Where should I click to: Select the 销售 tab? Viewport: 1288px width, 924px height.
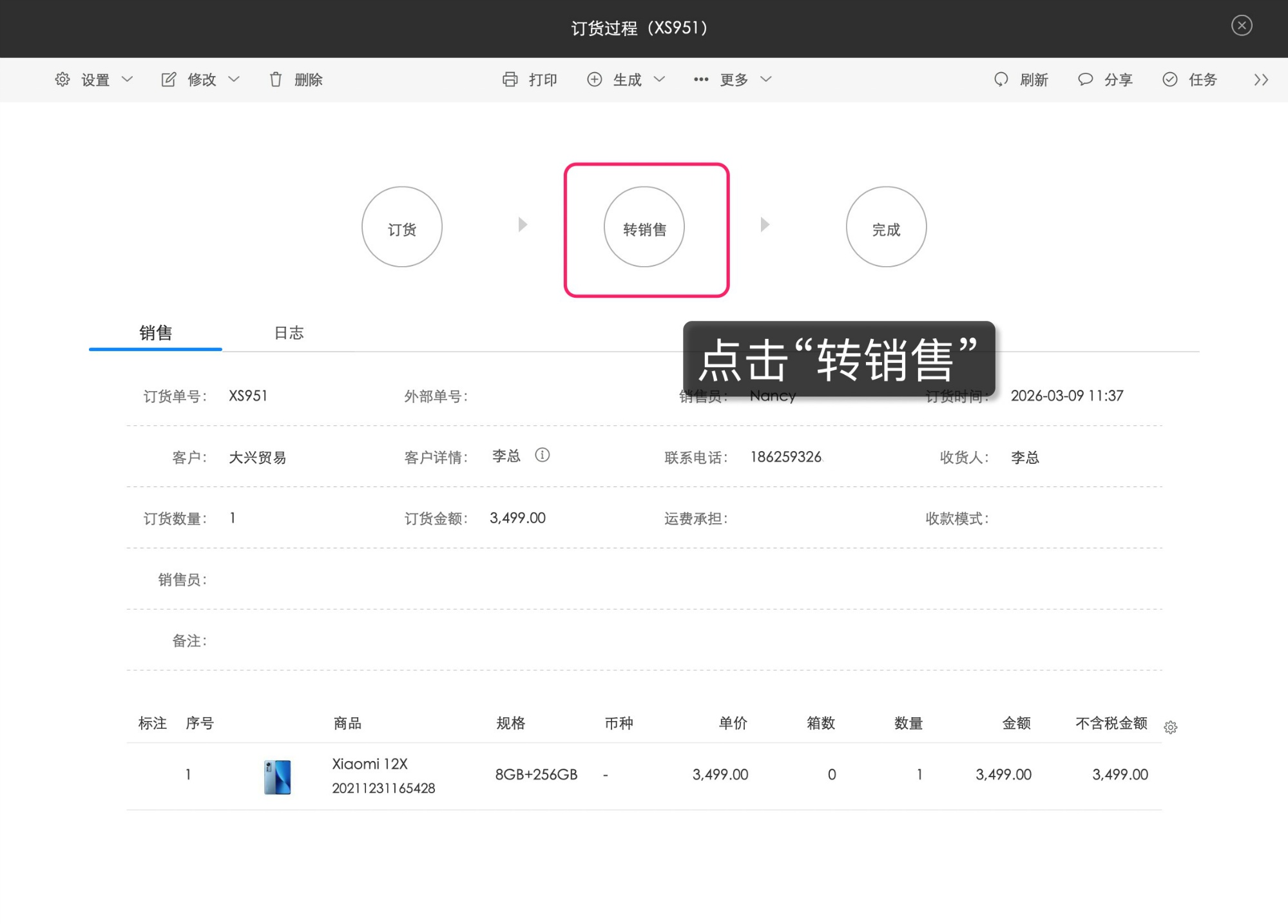(x=155, y=332)
